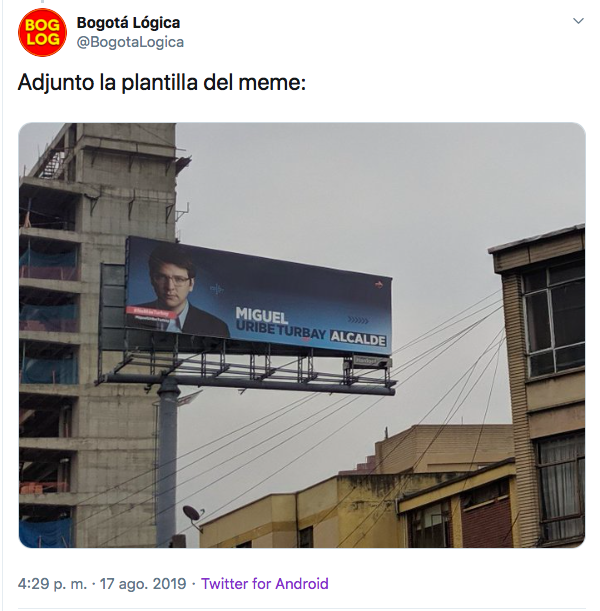The image size is (600, 611).
Task: Click the Twitter for Android source link
Action: click(x=265, y=584)
